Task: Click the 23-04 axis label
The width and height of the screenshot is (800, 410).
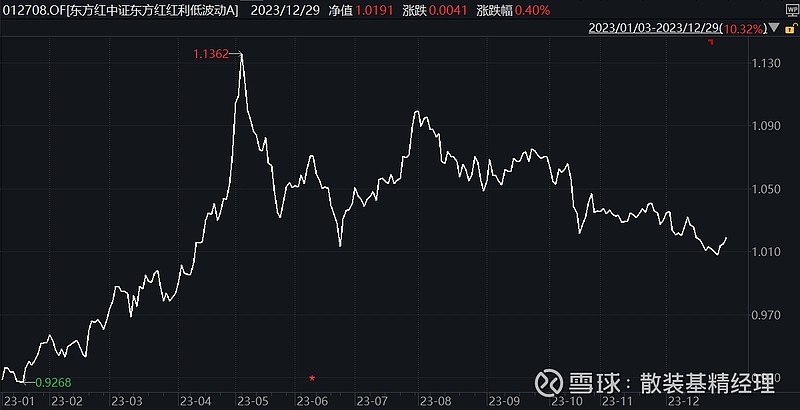Action: coord(194,401)
